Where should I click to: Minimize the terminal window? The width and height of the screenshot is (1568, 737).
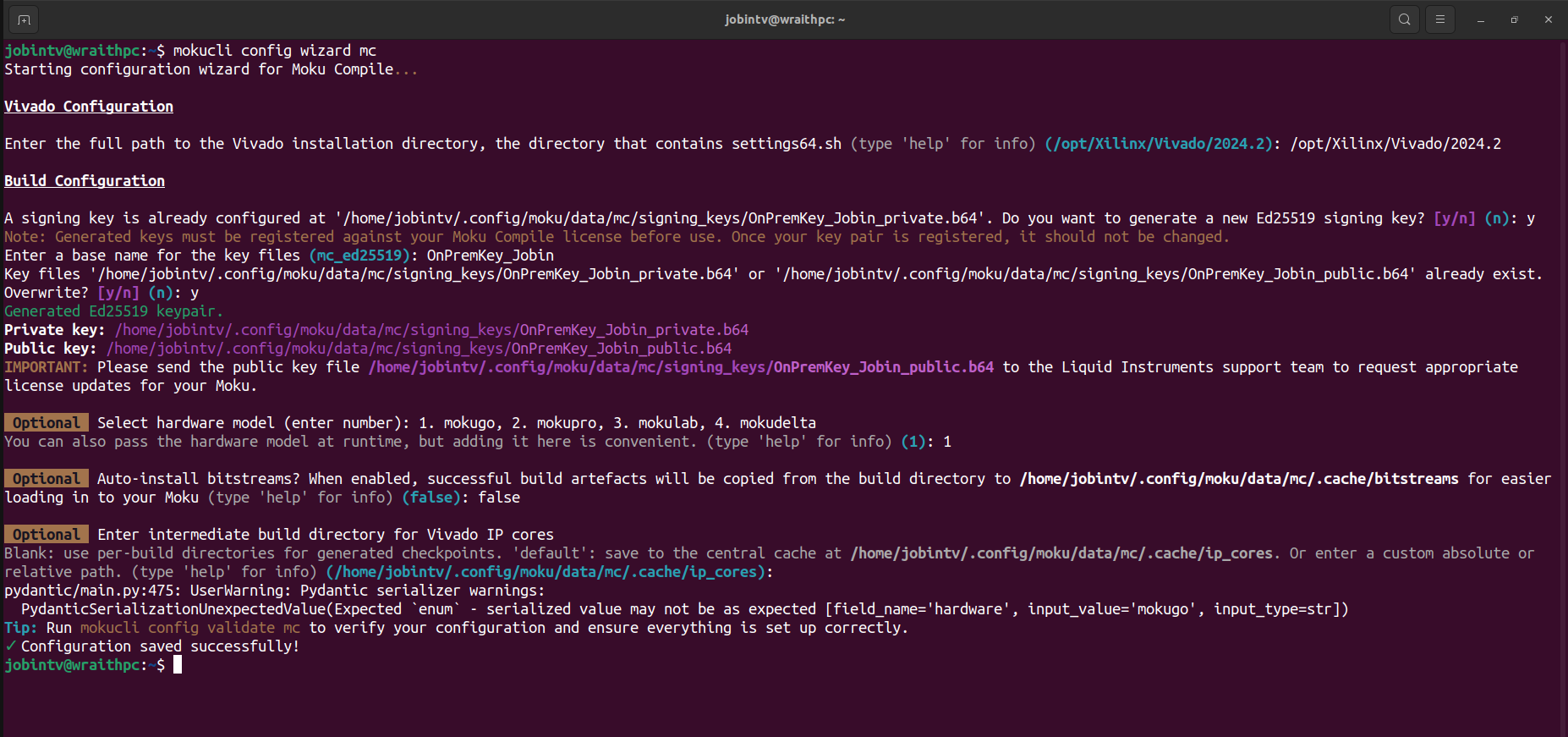click(x=1481, y=19)
